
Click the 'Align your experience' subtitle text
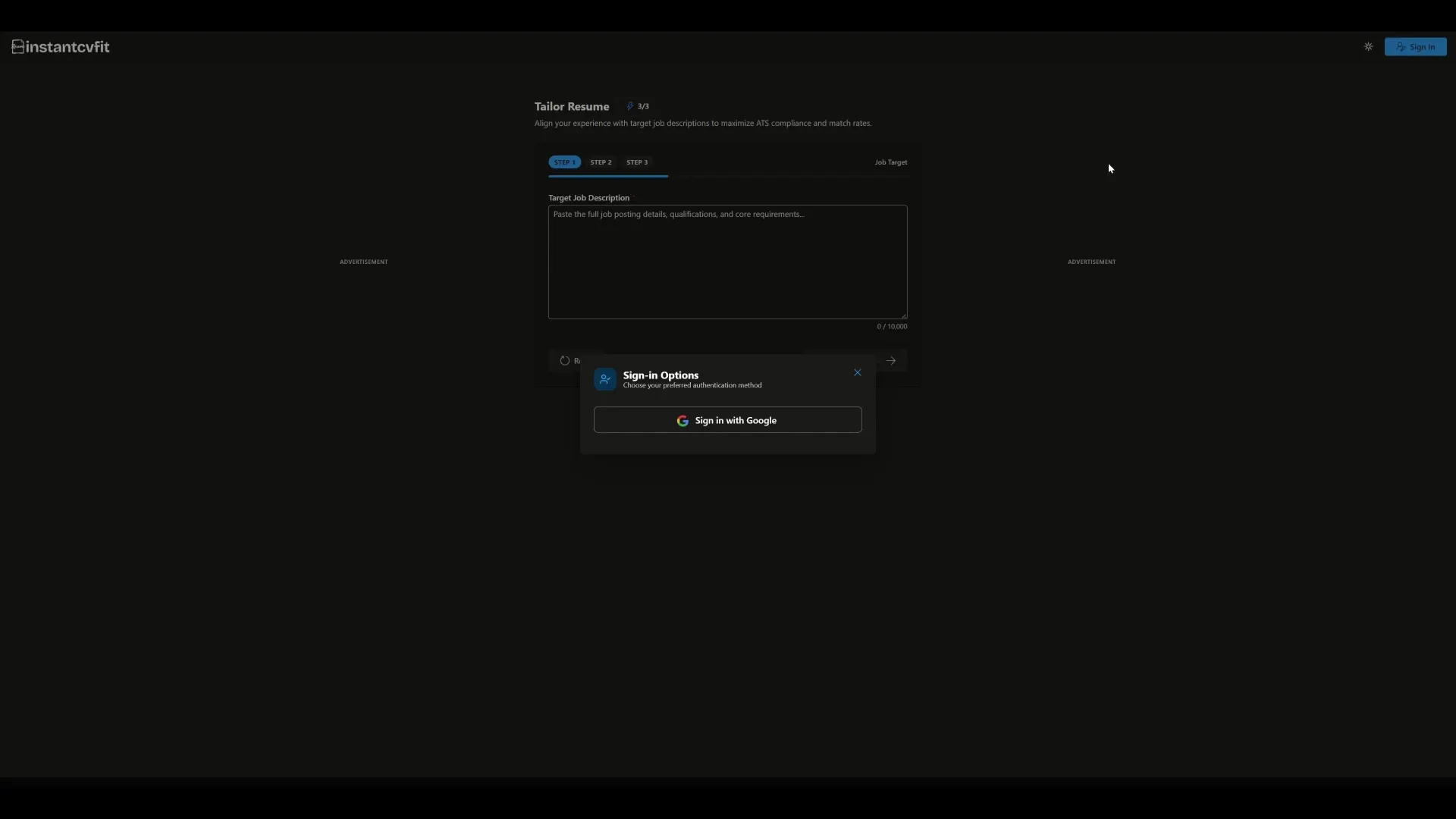[703, 124]
